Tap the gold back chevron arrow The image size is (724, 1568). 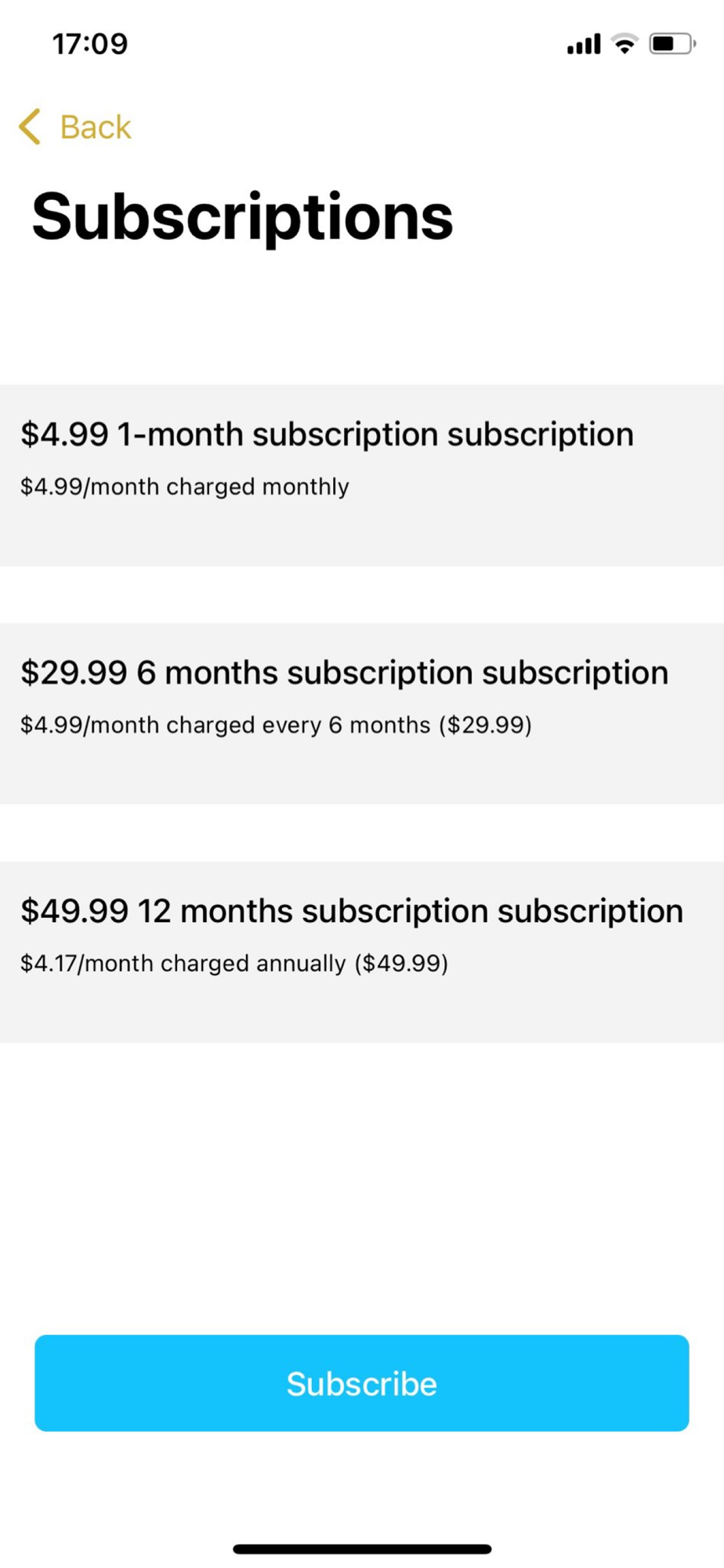pyautogui.click(x=30, y=127)
